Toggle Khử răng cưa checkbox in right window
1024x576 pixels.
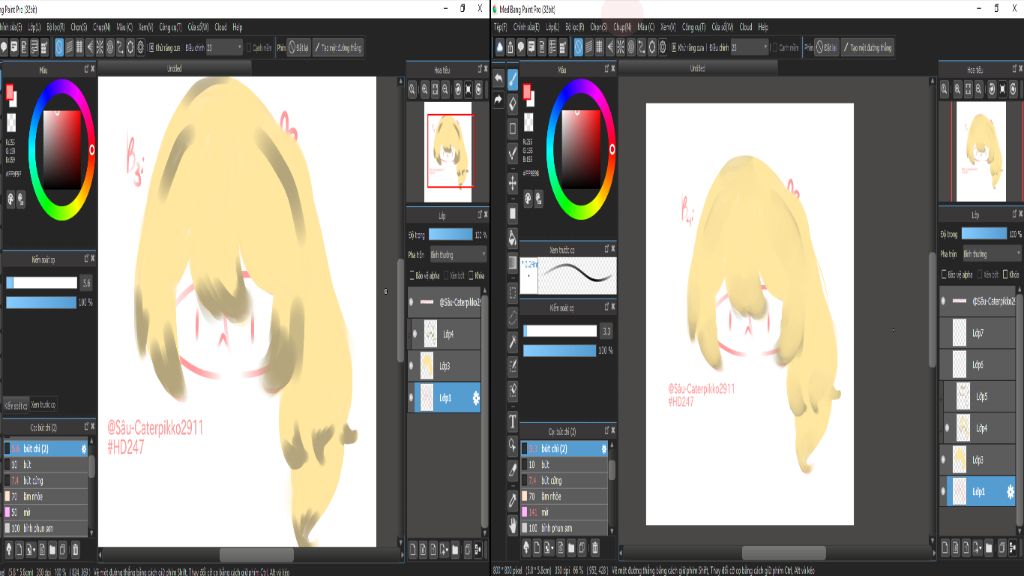pos(675,47)
